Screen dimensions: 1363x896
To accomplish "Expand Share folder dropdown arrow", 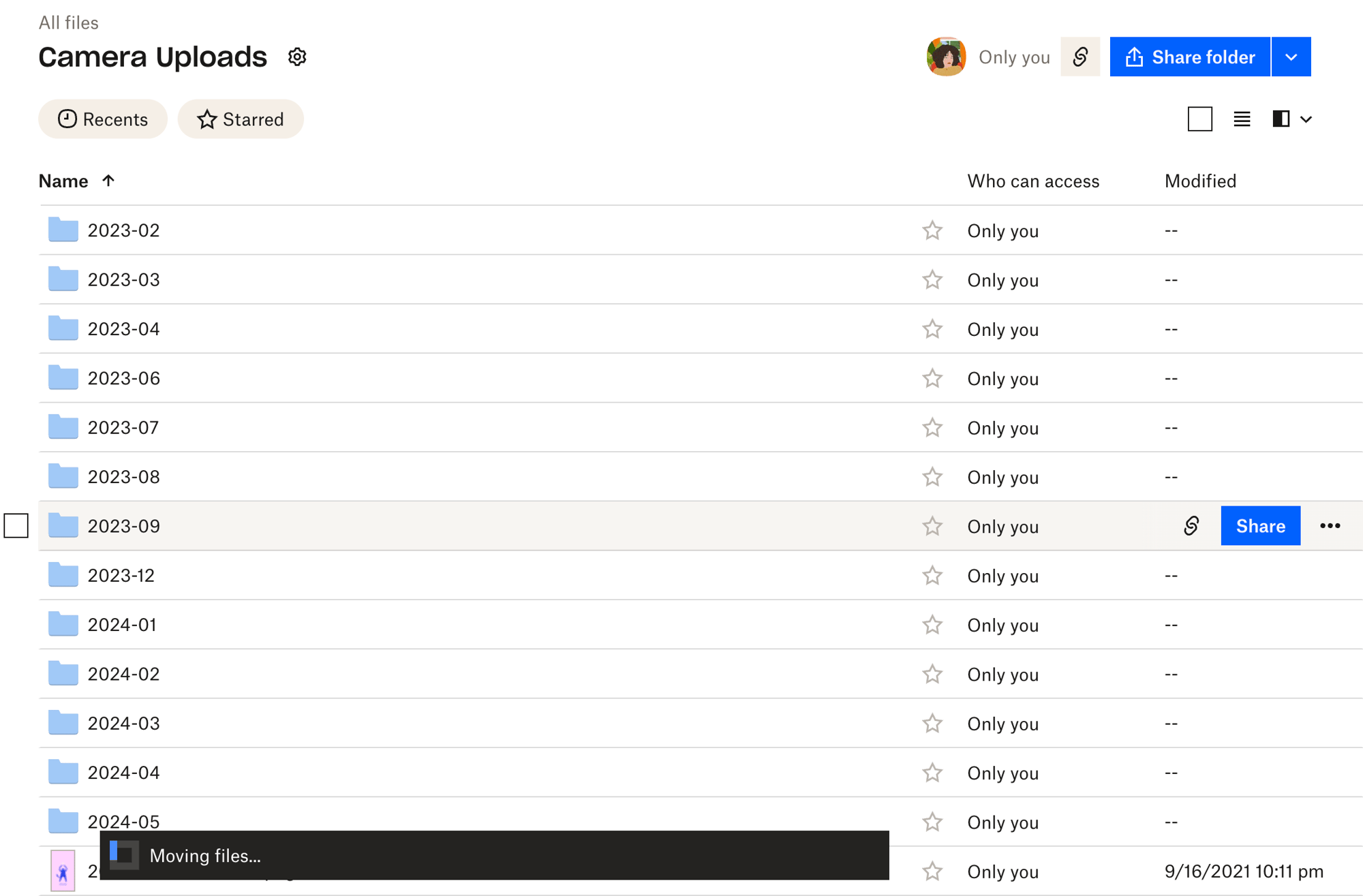I will pos(1291,57).
